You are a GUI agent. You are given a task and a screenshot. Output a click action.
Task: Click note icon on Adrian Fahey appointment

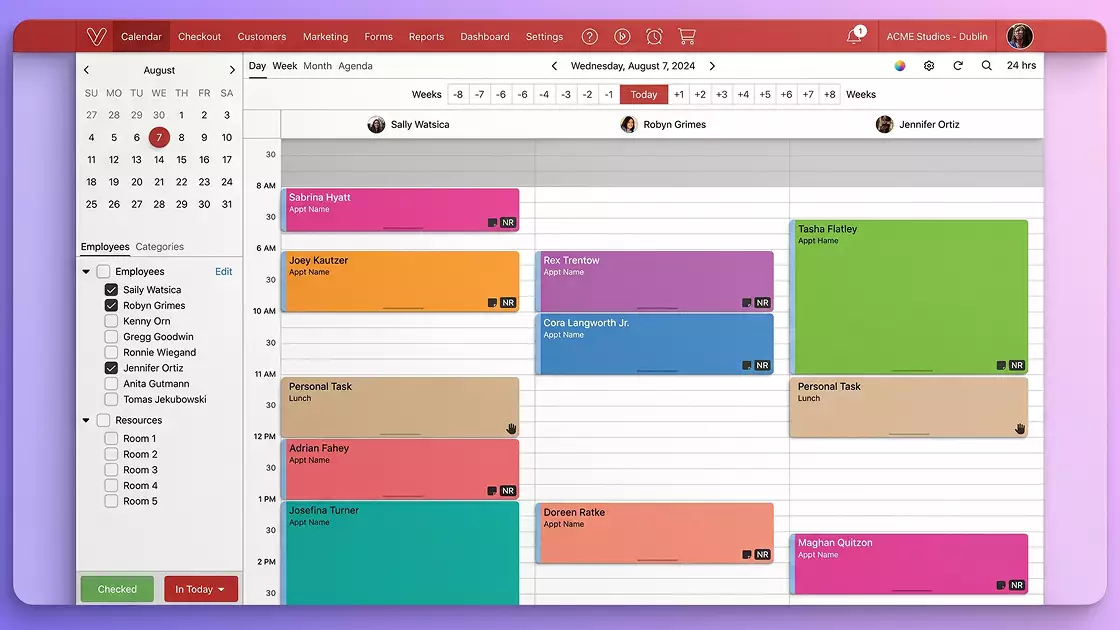click(x=492, y=491)
